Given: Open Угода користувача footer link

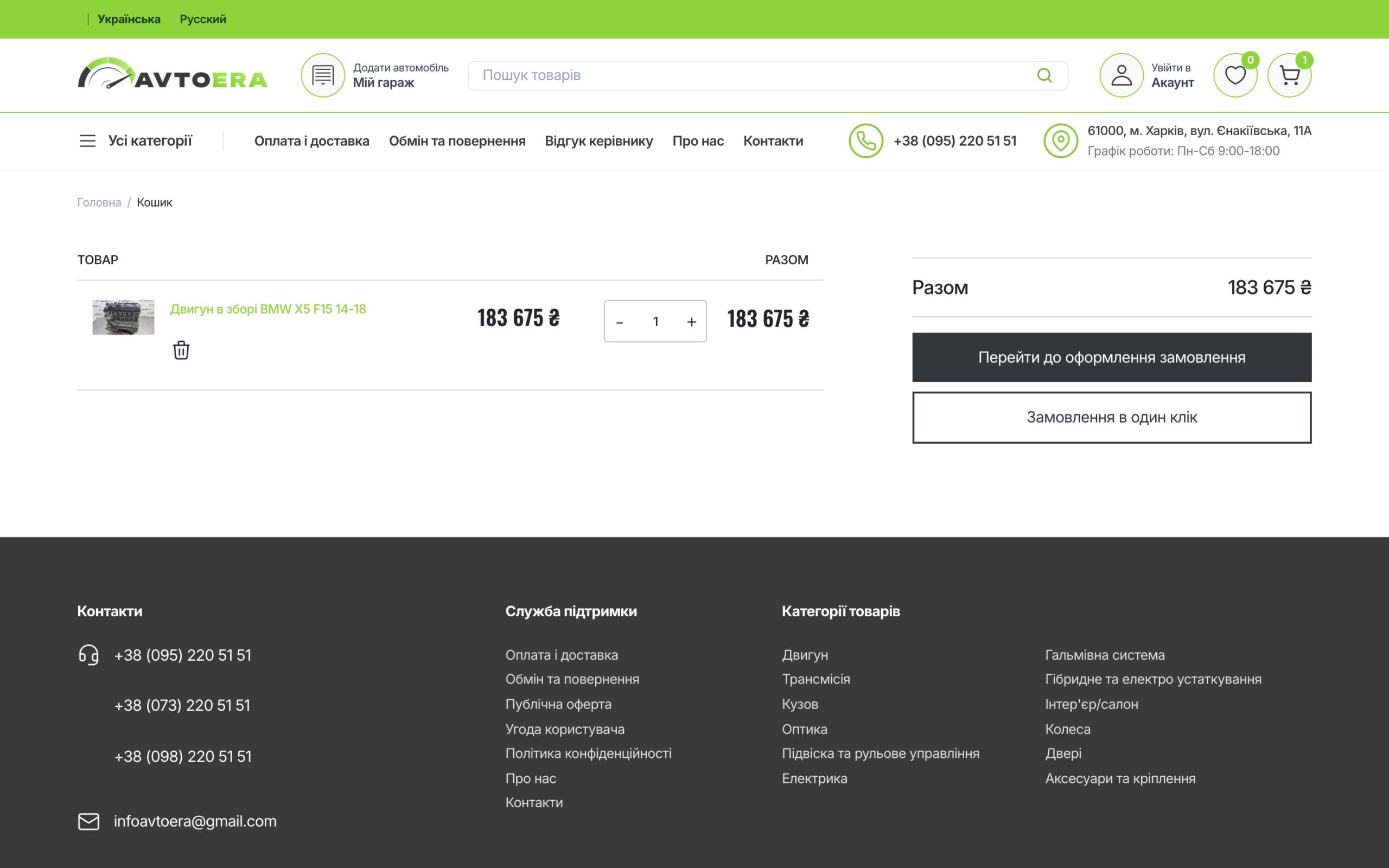Looking at the screenshot, I should (x=565, y=729).
